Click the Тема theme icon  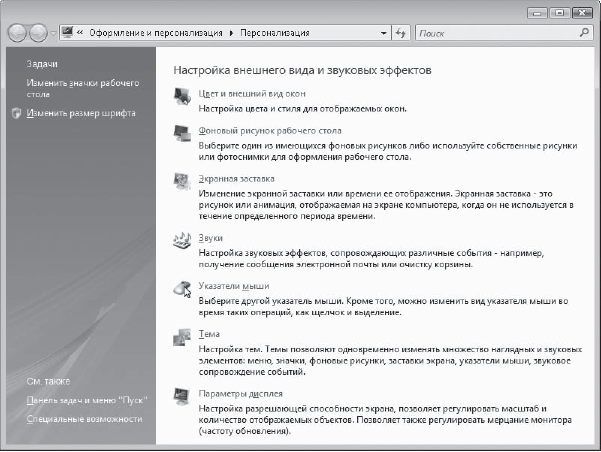click(182, 337)
